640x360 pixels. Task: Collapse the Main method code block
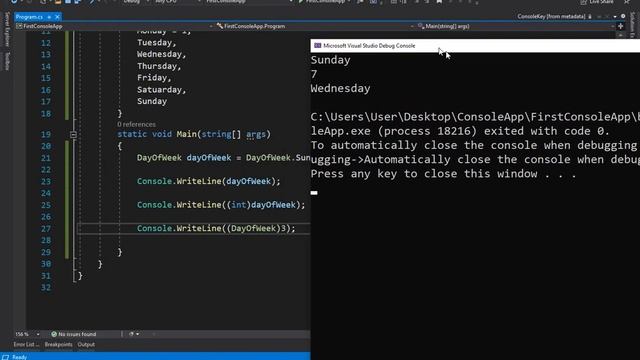tap(73, 134)
